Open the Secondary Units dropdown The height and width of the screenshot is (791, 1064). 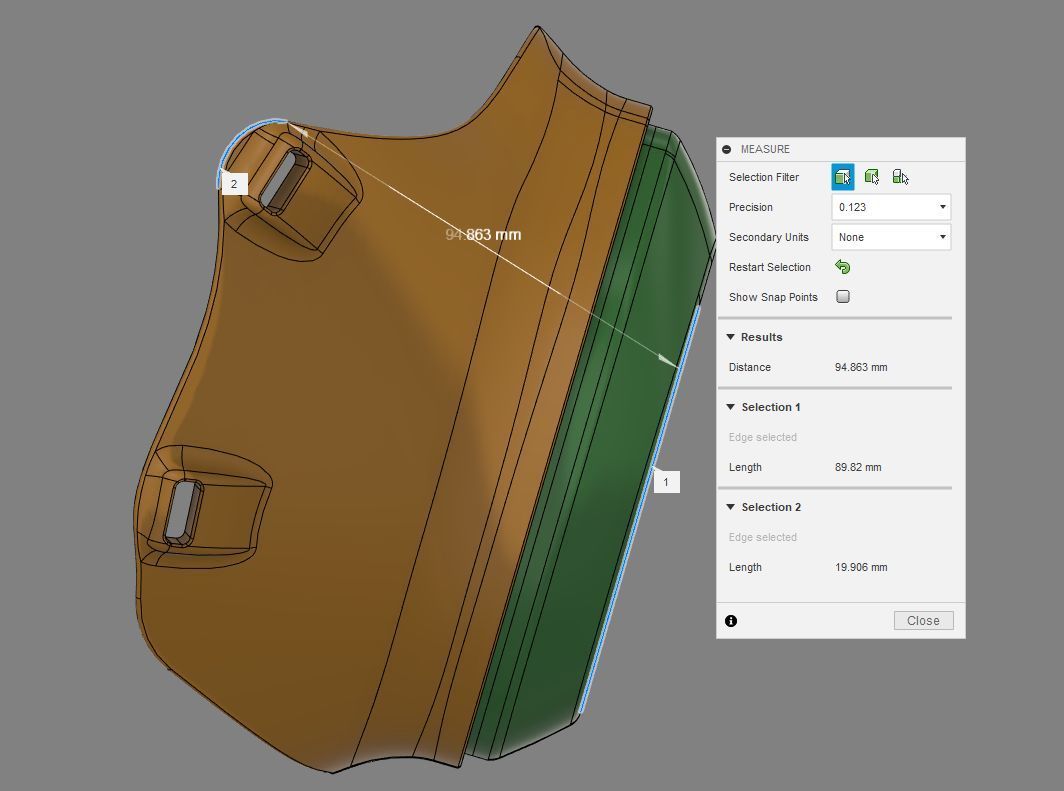click(891, 237)
